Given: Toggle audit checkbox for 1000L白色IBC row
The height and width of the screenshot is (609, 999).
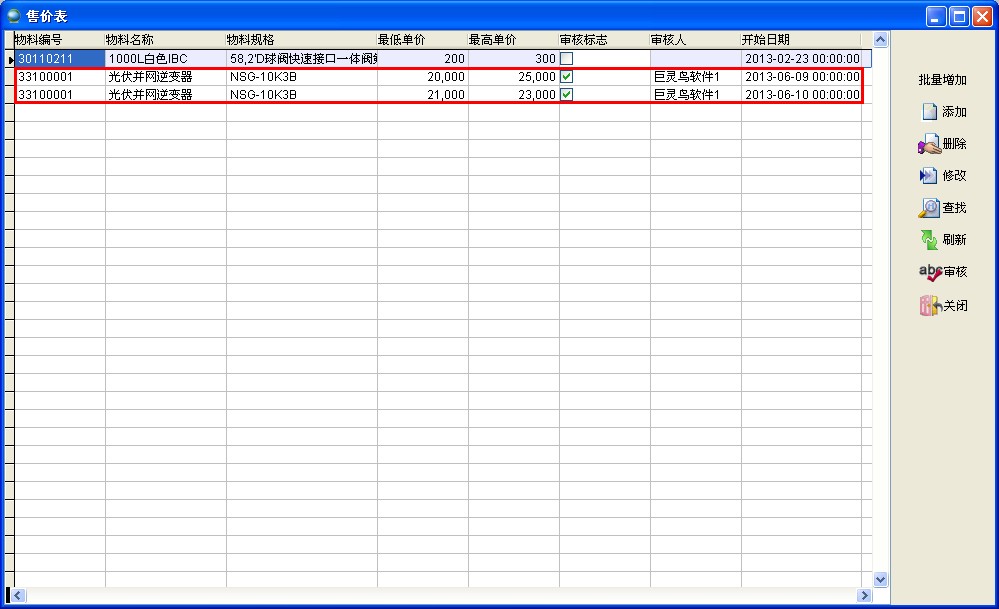Looking at the screenshot, I should pos(566,59).
